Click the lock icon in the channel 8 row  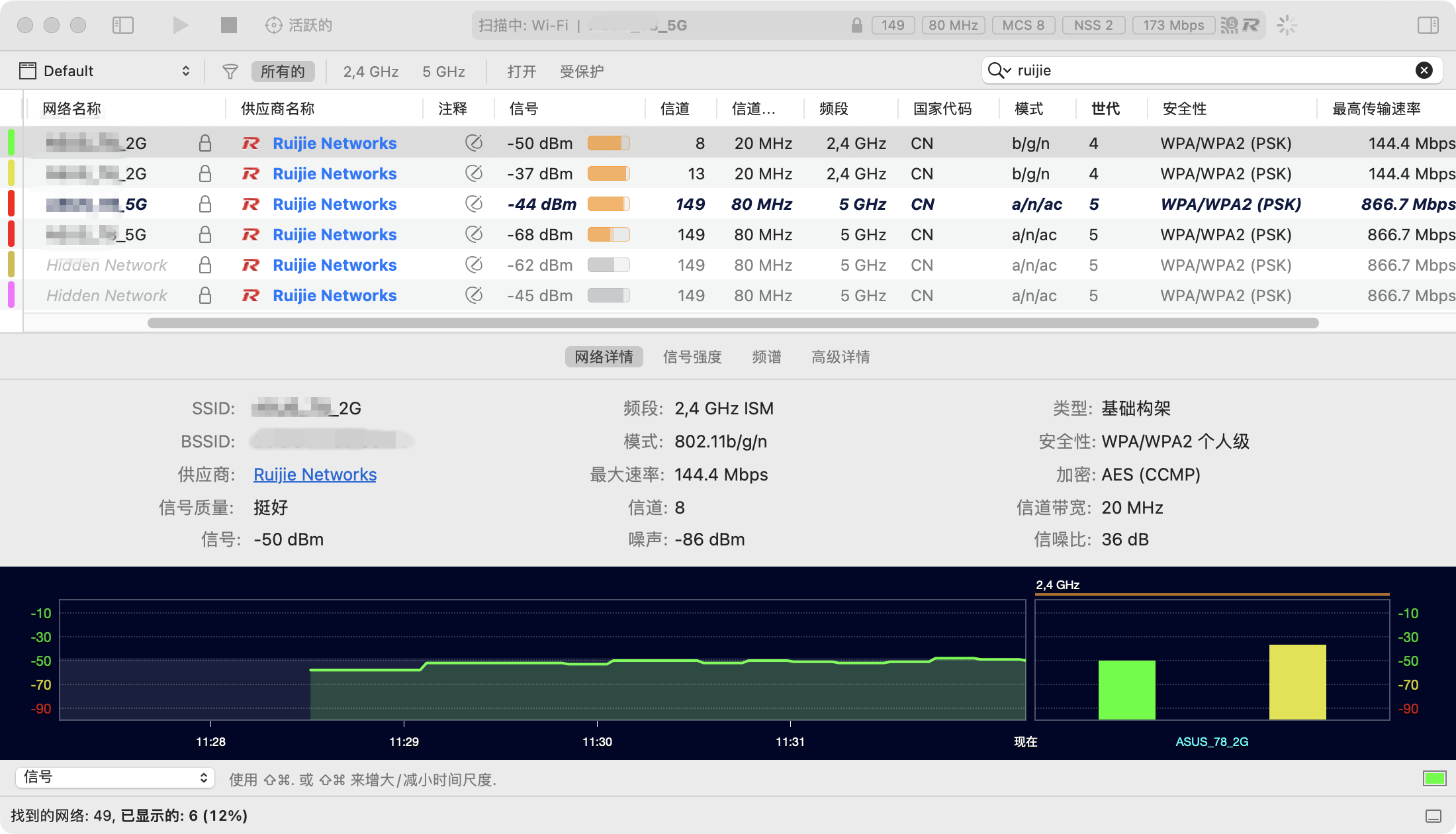(205, 143)
